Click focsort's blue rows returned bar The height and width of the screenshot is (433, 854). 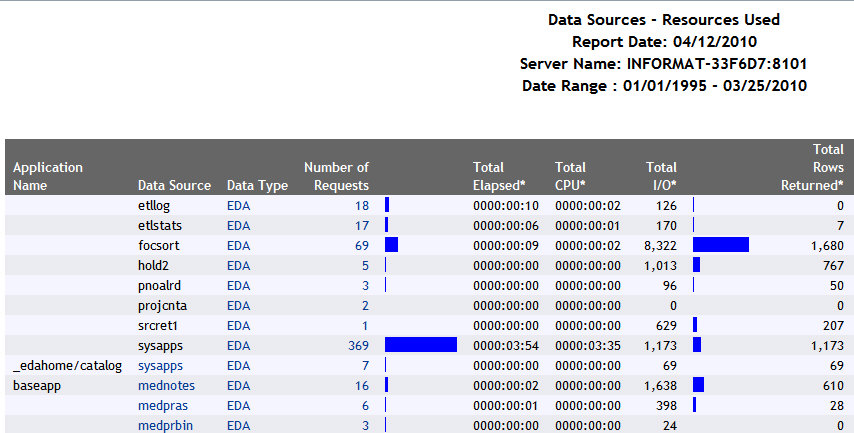[720, 245]
